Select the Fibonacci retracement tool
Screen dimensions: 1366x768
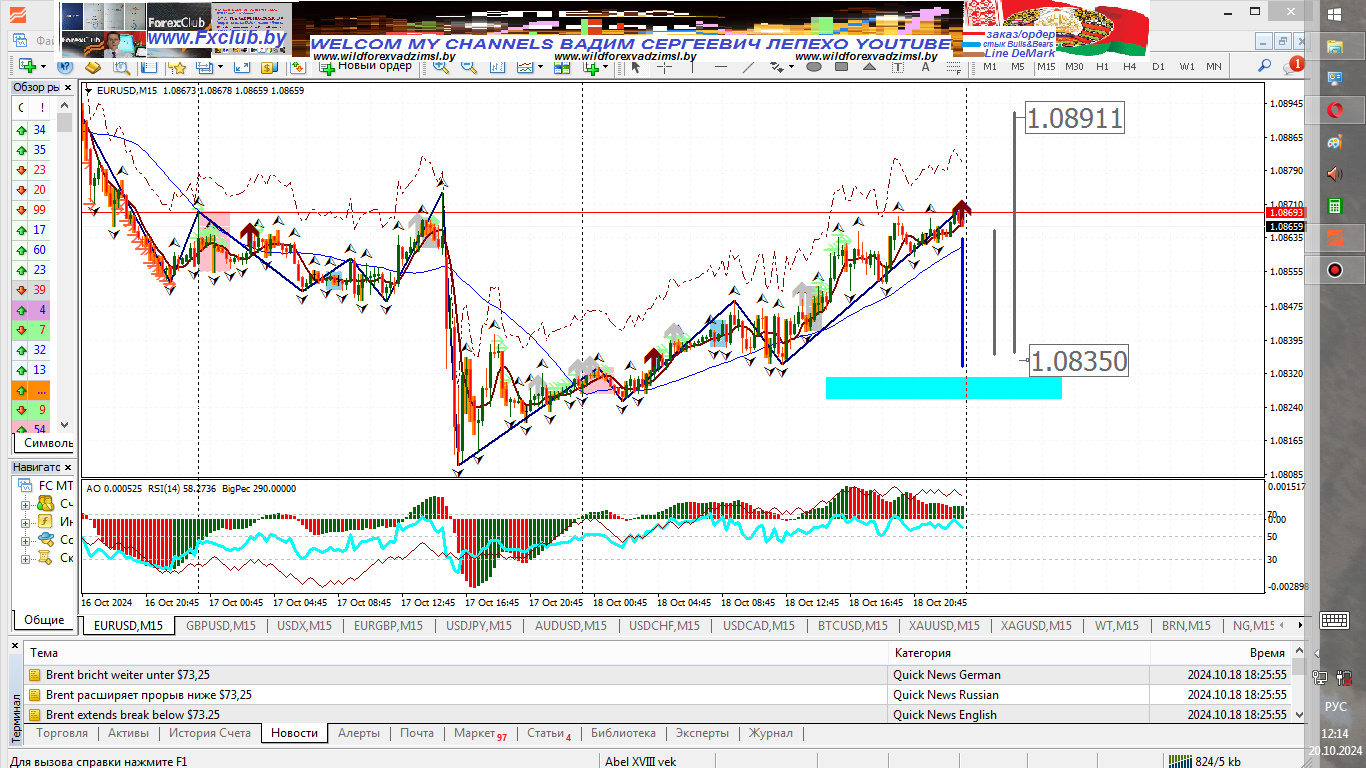click(x=953, y=66)
